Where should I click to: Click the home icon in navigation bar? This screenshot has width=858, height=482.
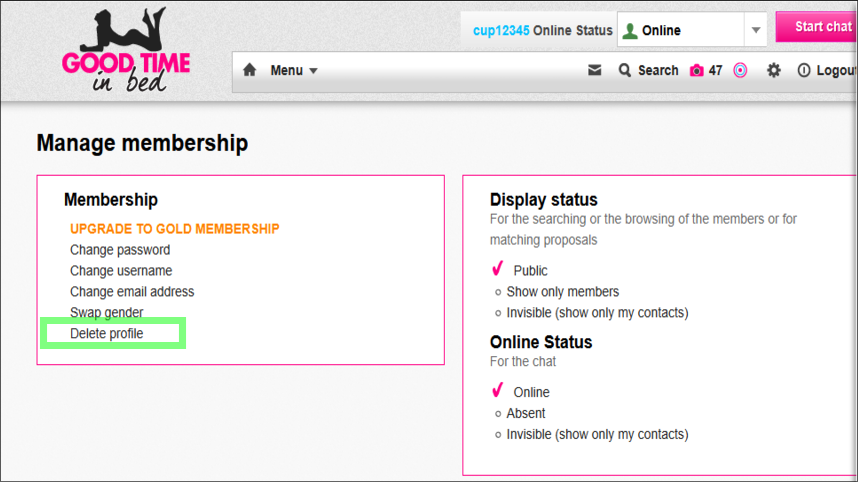tap(250, 71)
